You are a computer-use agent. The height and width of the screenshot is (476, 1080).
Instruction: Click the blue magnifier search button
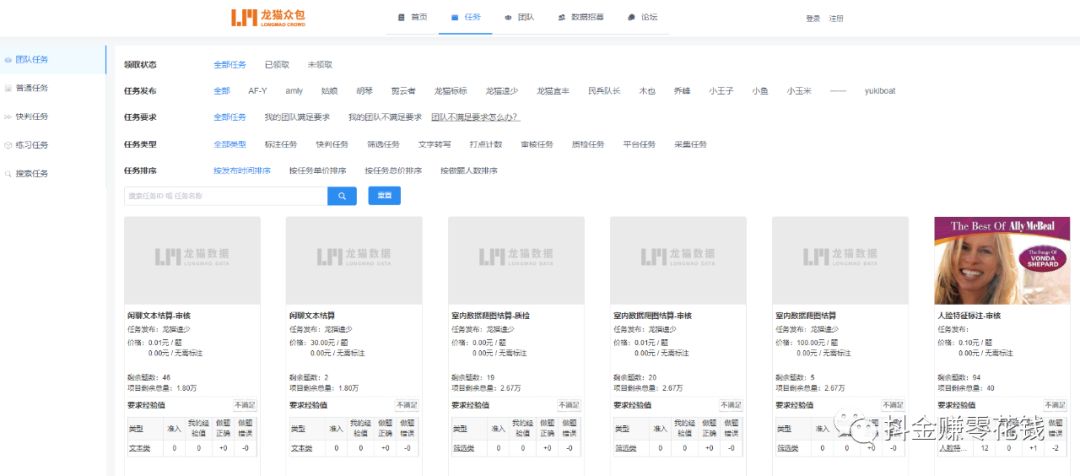point(342,196)
